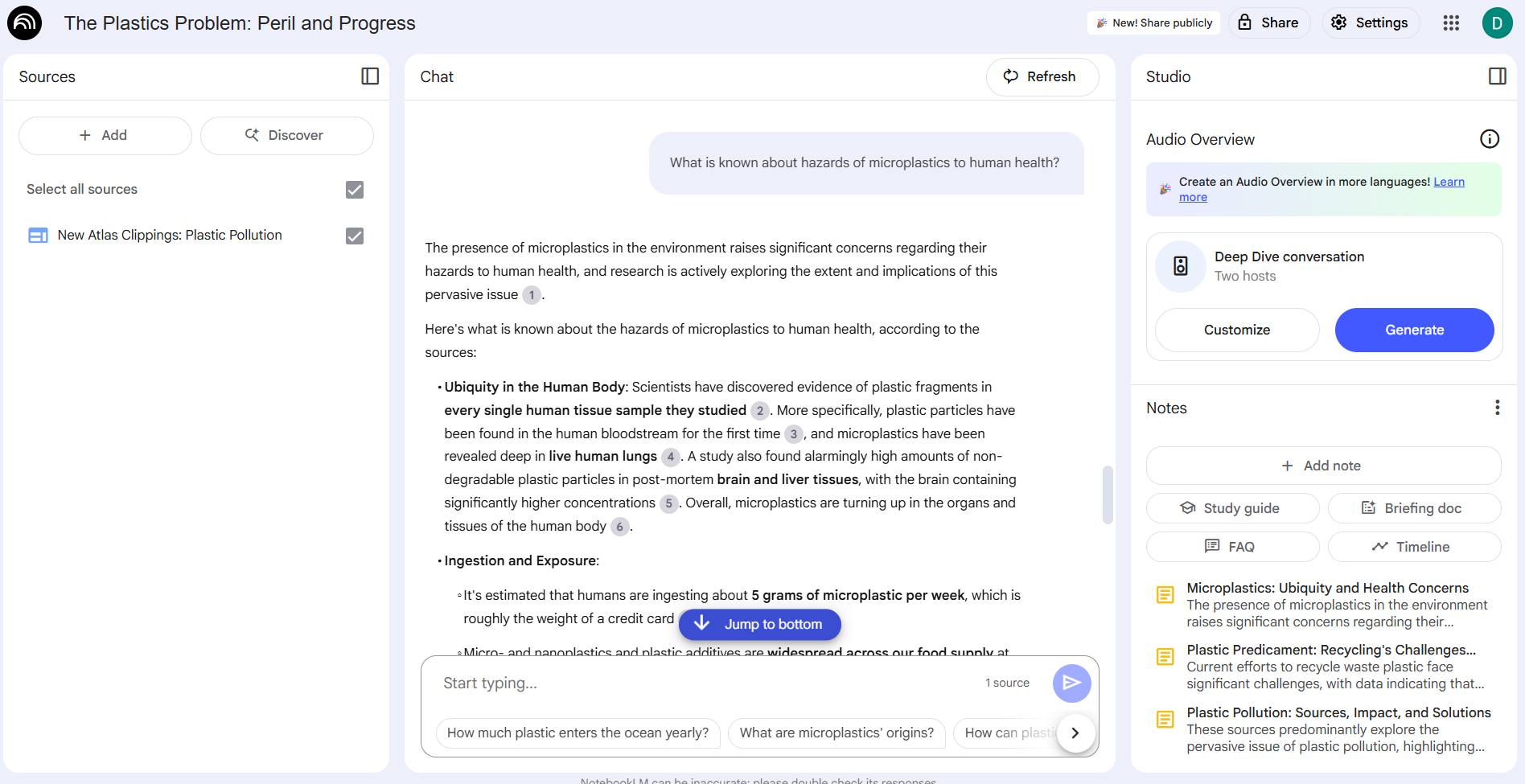Uncheck New Atlas Clippings source checkbox
The image size is (1525, 784).
click(x=354, y=236)
